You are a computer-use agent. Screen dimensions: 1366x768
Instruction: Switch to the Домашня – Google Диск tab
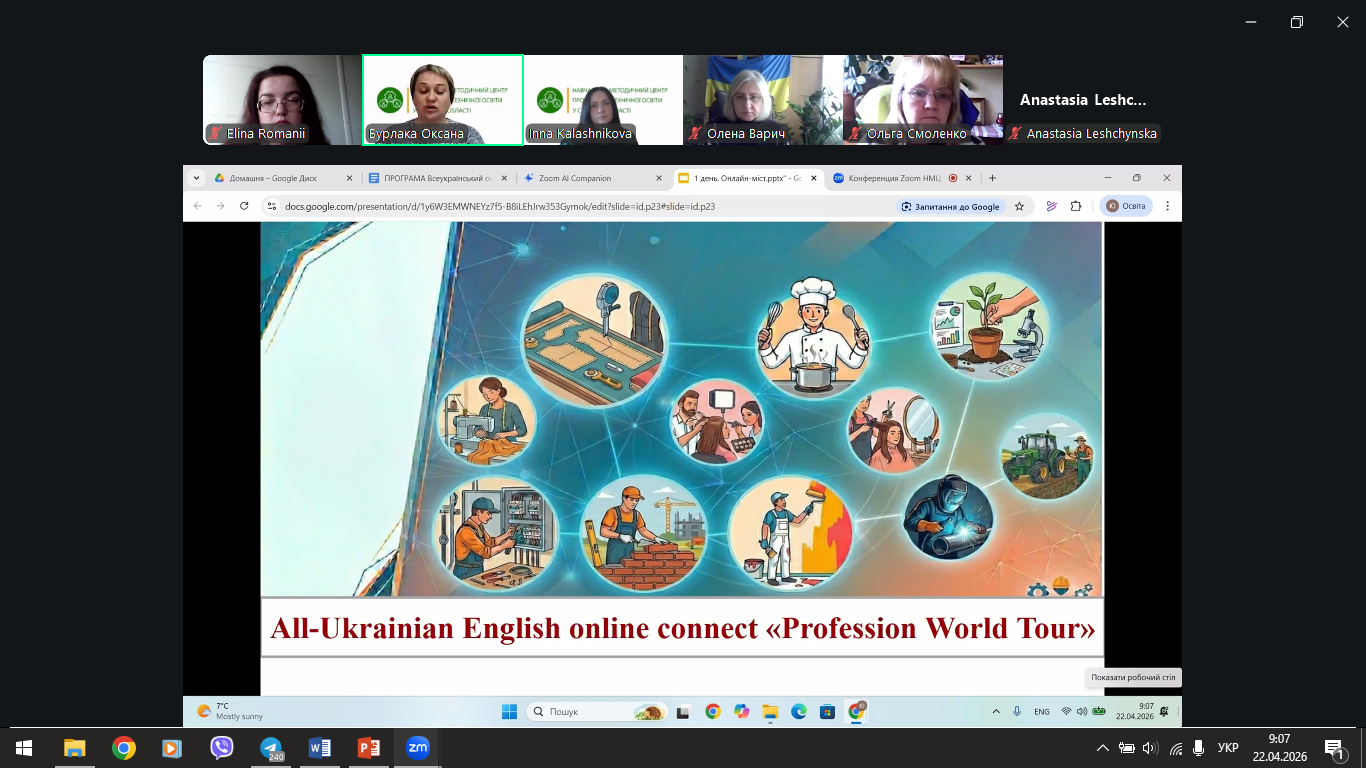[x=273, y=178]
